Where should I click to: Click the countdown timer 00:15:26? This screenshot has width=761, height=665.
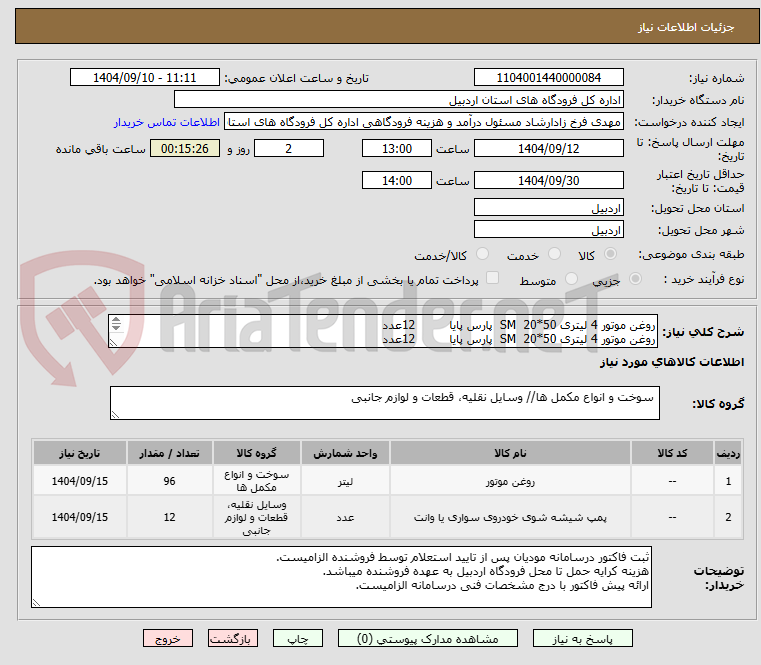click(x=185, y=148)
